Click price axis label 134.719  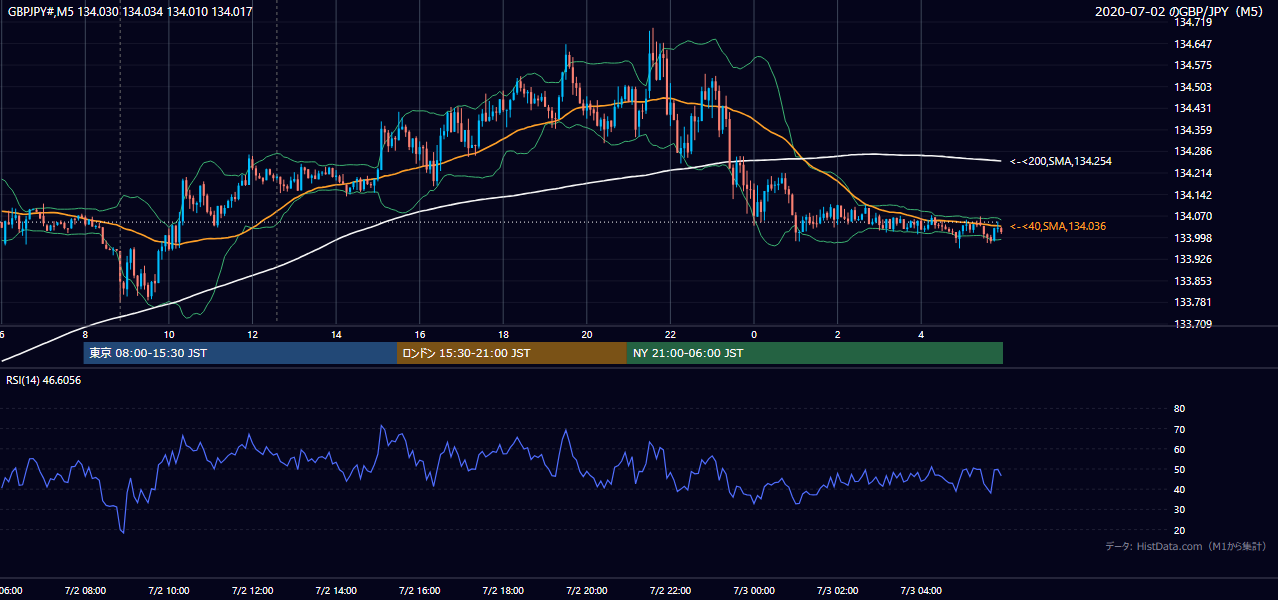pyautogui.click(x=1193, y=22)
